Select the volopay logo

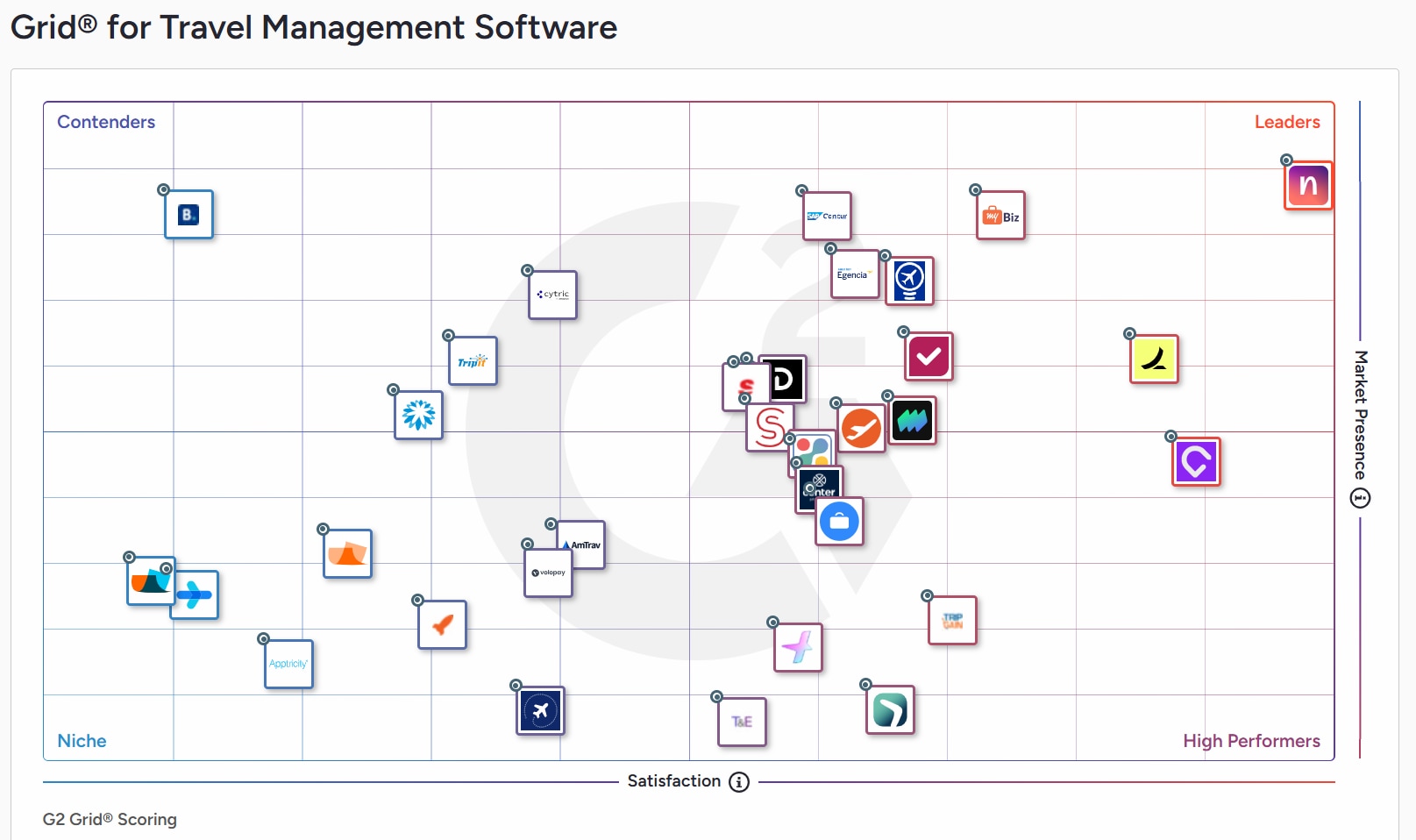click(547, 573)
